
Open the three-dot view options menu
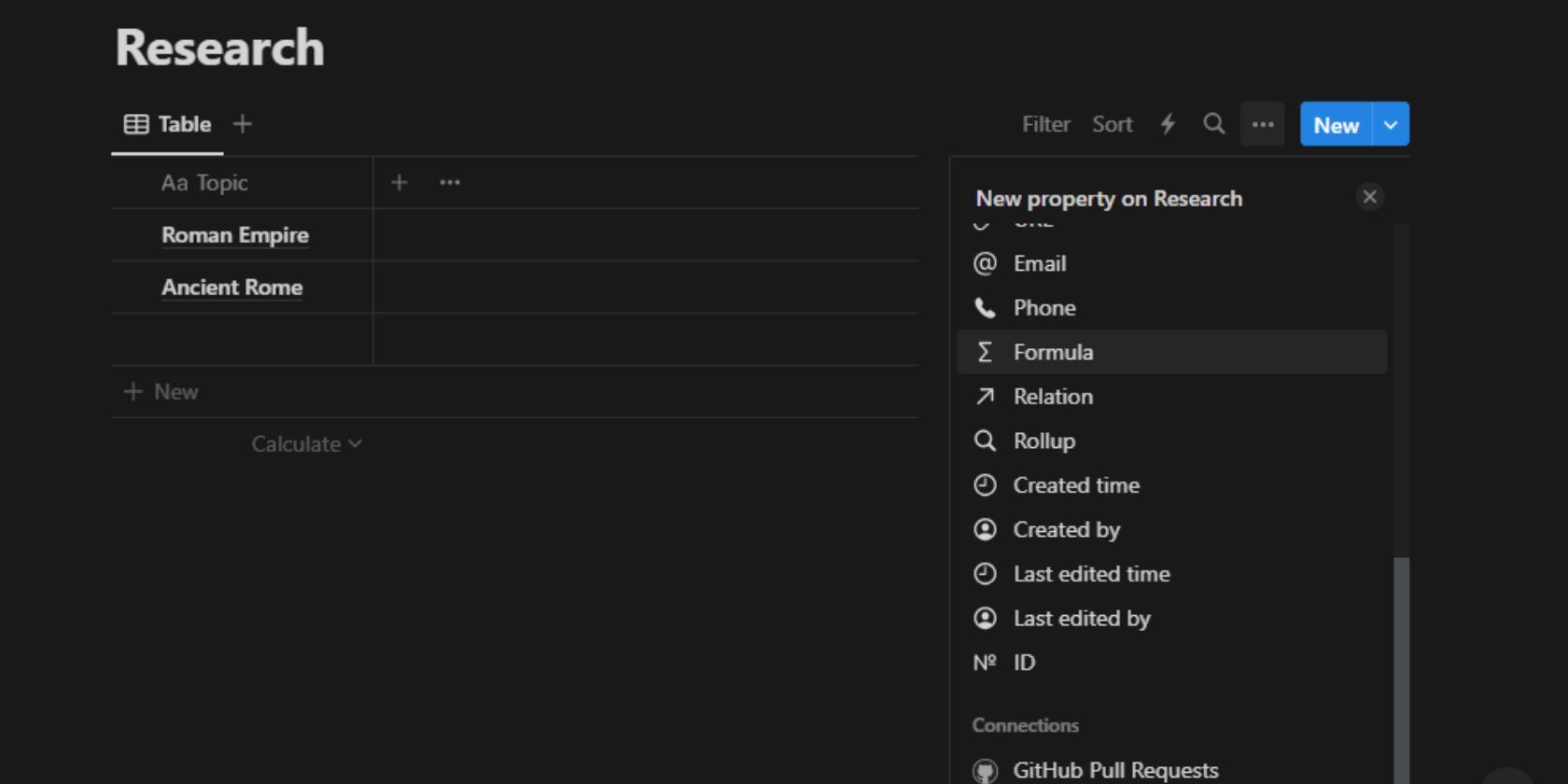tap(1263, 124)
